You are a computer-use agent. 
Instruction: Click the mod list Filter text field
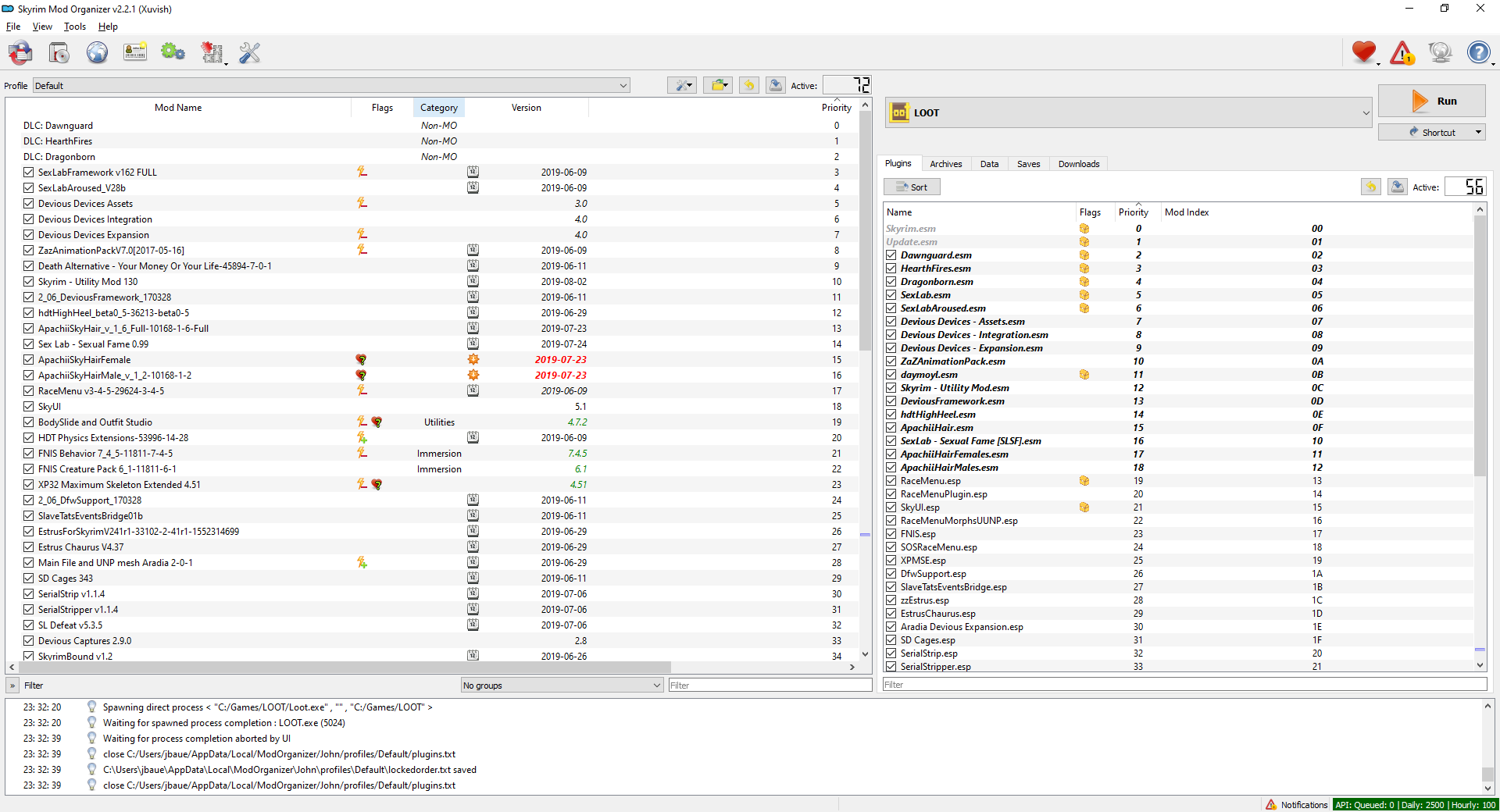click(x=770, y=686)
